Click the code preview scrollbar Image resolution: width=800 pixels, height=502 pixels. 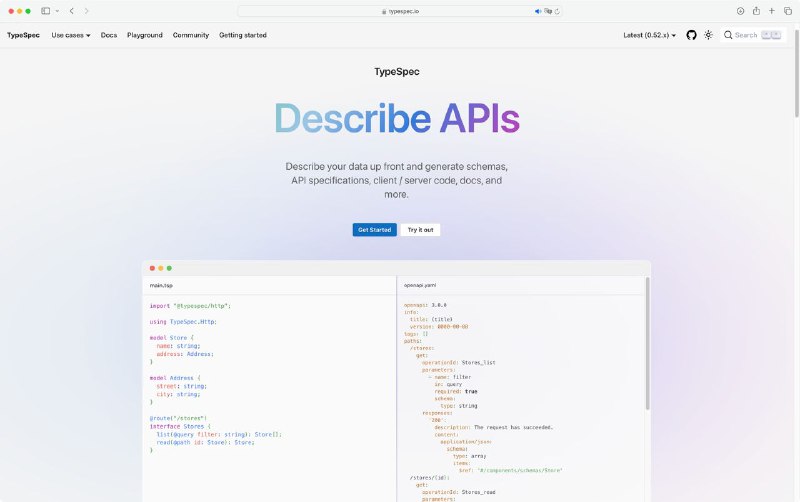tap(647, 343)
